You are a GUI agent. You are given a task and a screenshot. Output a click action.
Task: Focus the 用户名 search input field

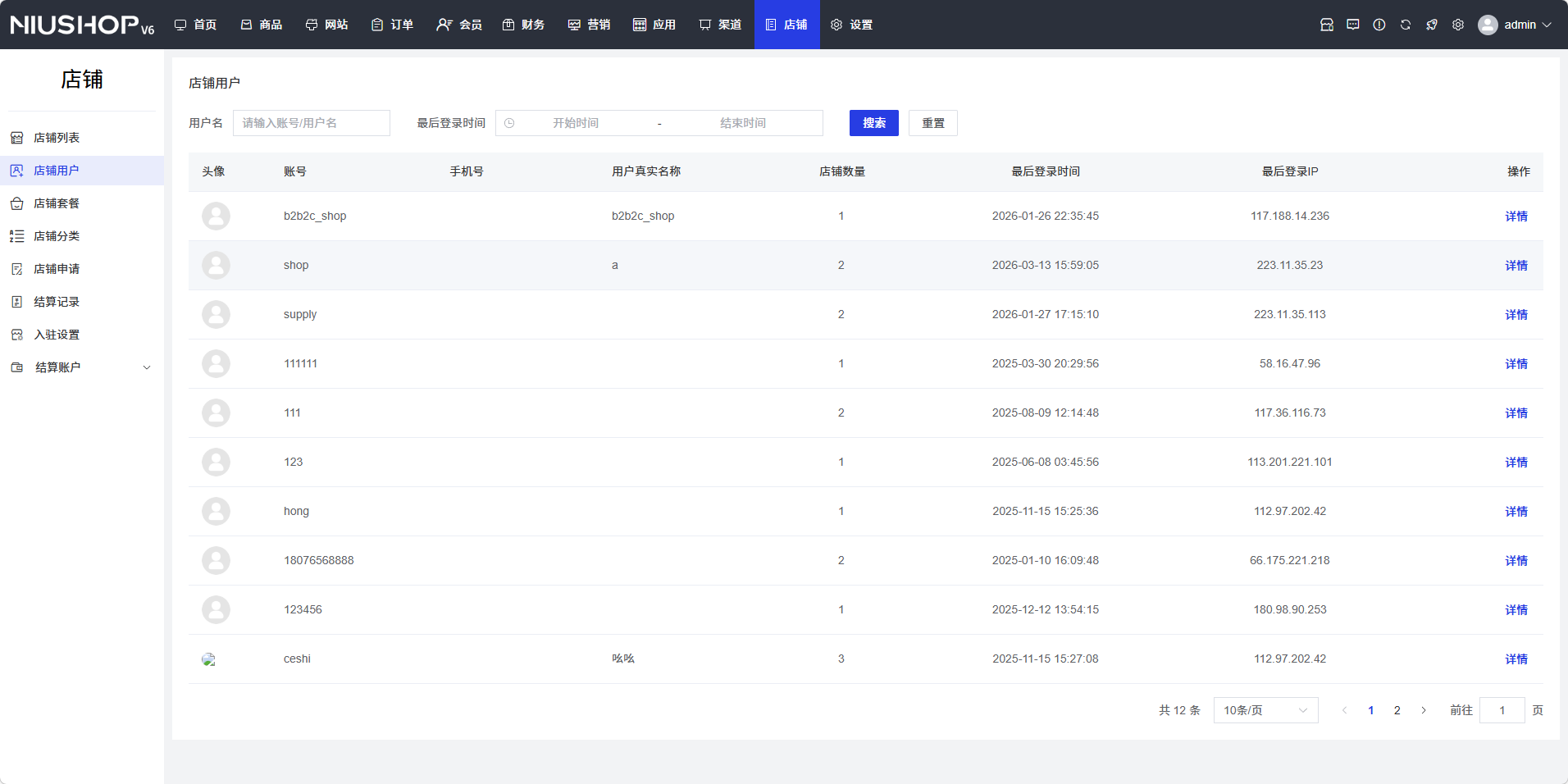click(312, 123)
